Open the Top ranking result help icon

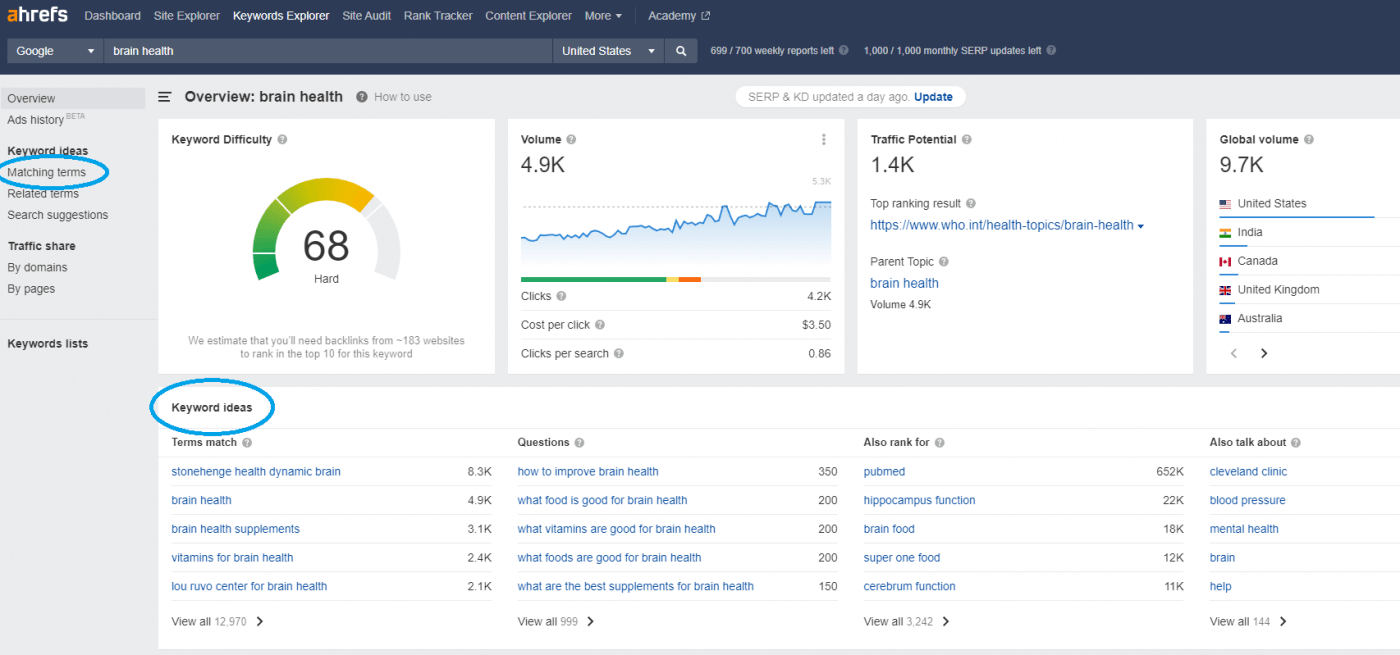tap(971, 204)
